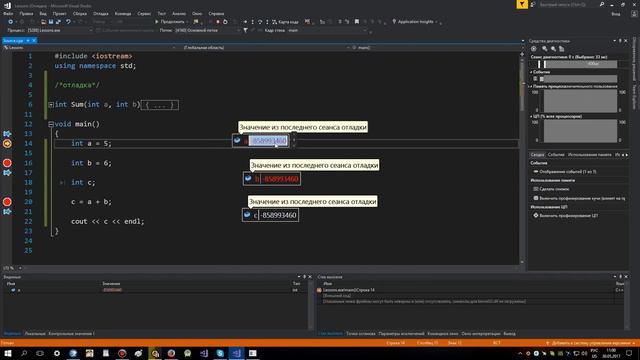
Task: Open the Code Map (Карта кода) tool
Action: coord(285,22)
